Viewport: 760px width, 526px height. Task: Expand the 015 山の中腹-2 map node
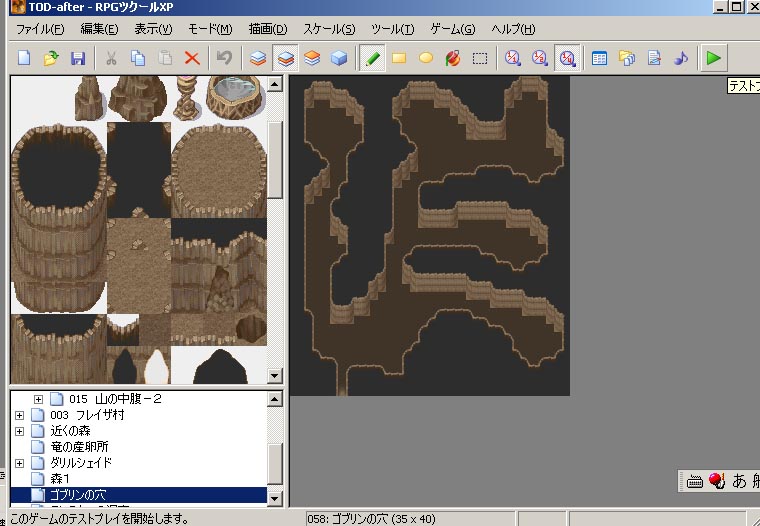[38, 399]
